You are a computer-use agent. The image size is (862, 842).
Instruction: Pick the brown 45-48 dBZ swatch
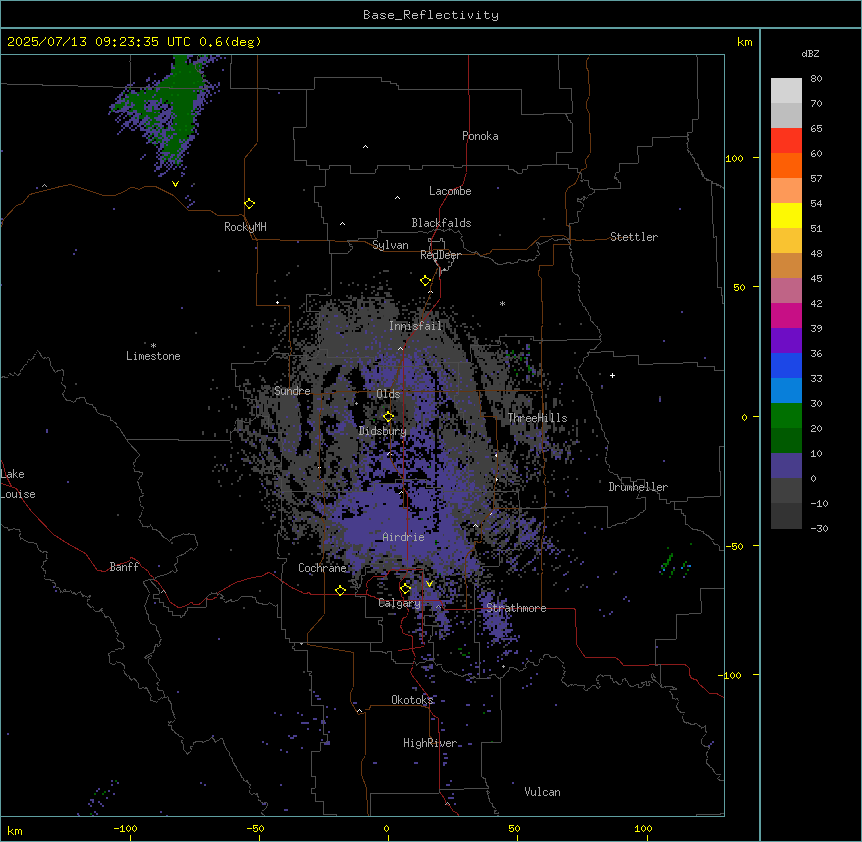pyautogui.click(x=786, y=265)
